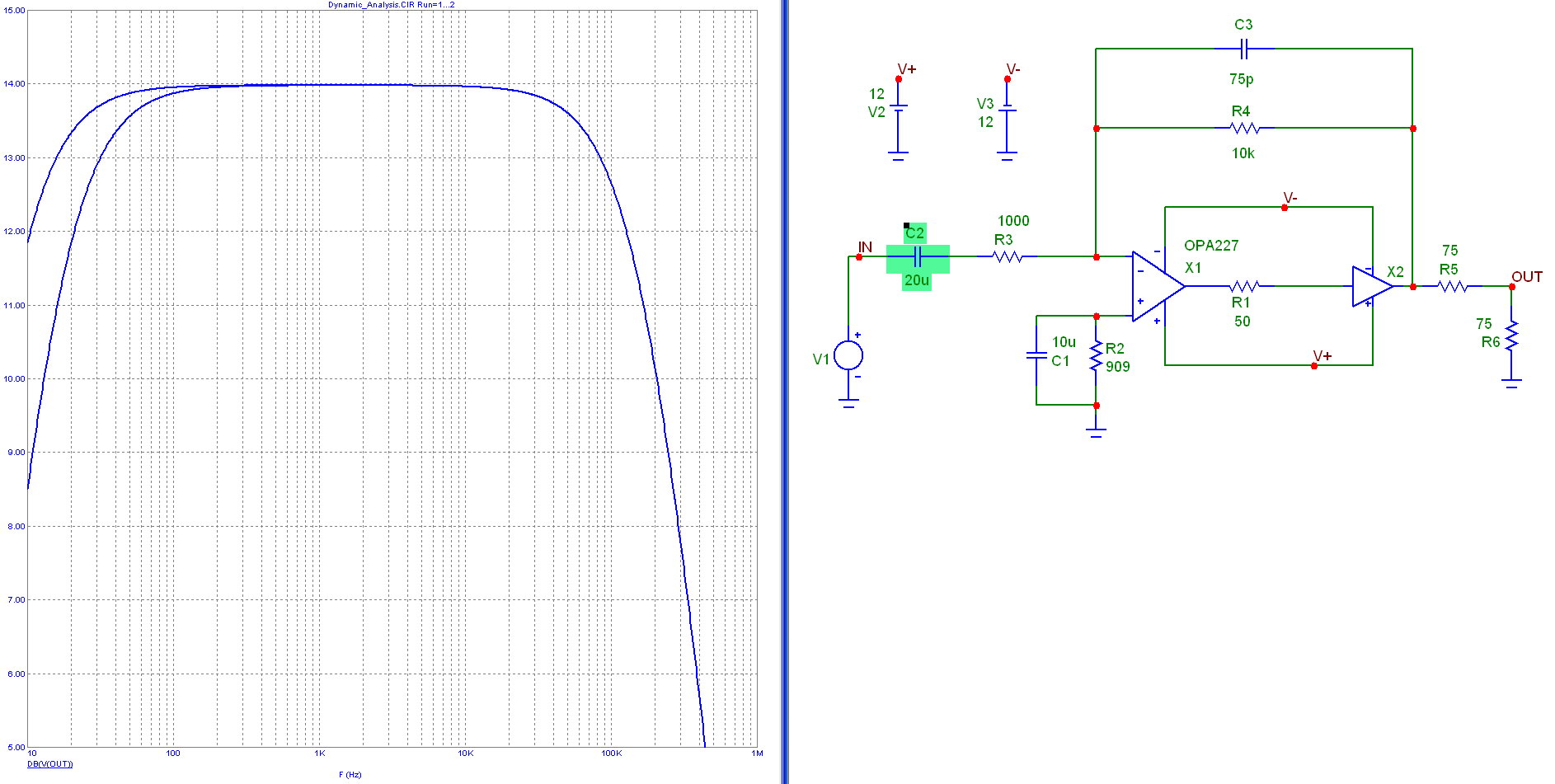Click the 'X2' buffer name label
This screenshot has height=784, width=1555.
[x=1395, y=272]
